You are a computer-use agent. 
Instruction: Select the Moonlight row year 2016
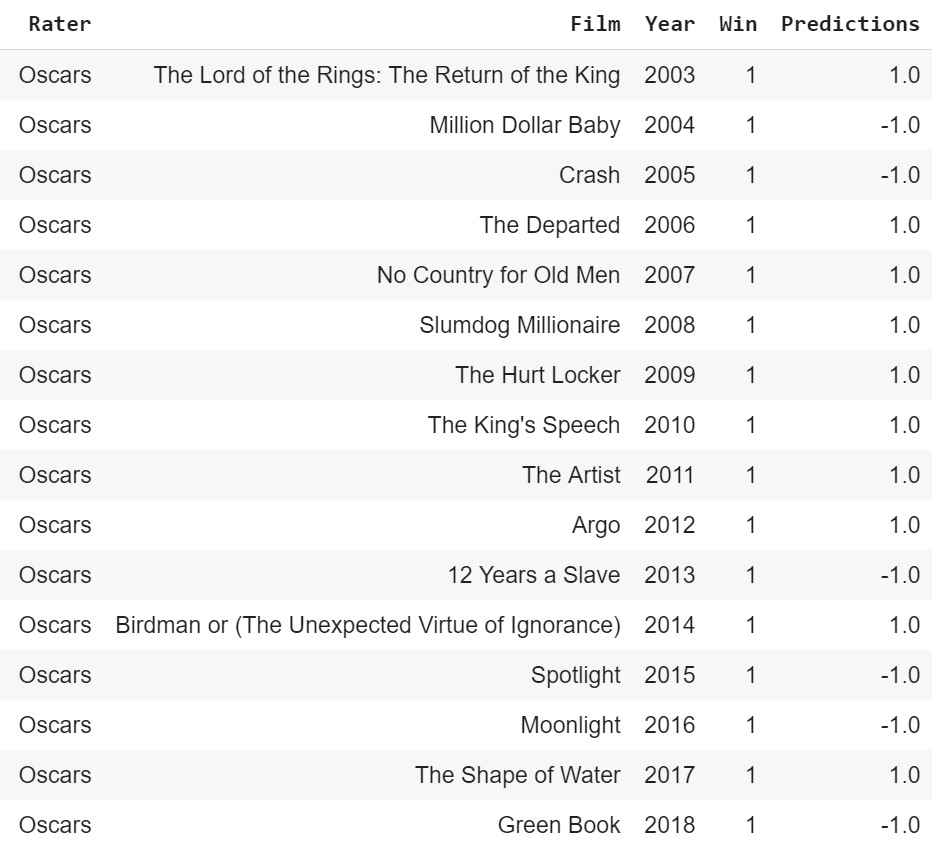[x=670, y=726]
